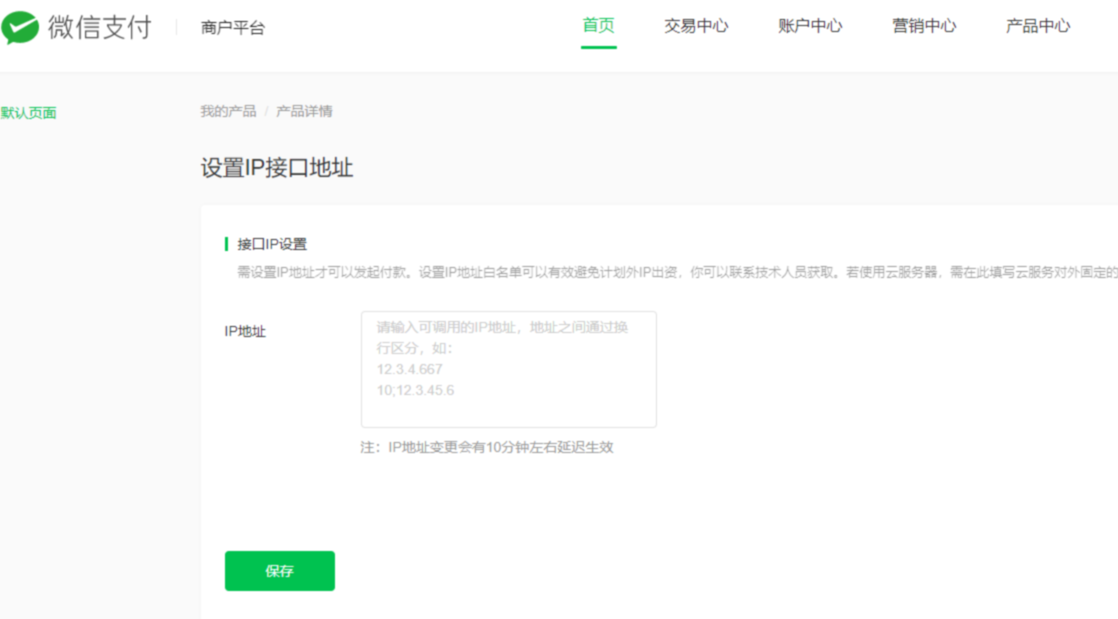Open the 产品中心 tab
The image size is (1118, 619).
point(1038,26)
